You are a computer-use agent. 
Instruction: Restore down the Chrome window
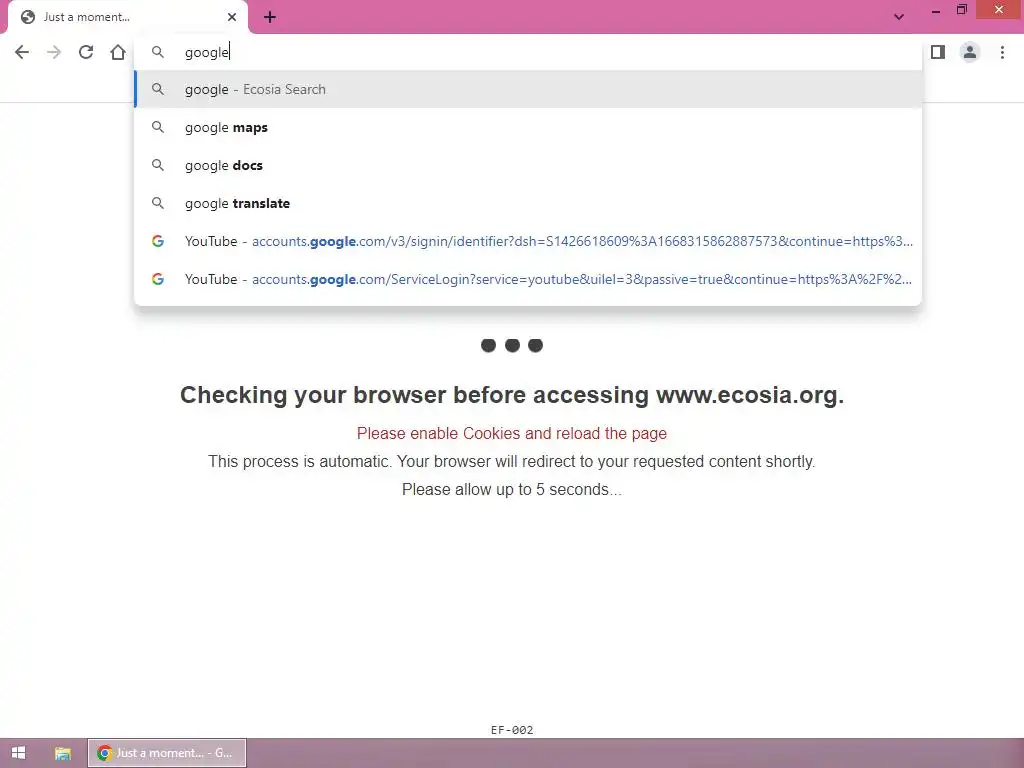click(x=962, y=10)
